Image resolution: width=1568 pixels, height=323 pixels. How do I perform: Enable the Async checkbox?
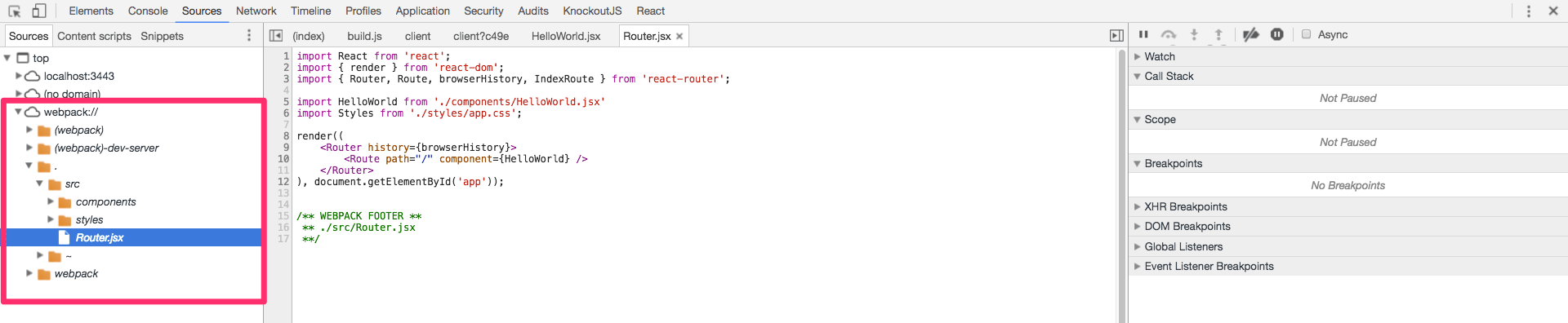click(x=1306, y=34)
